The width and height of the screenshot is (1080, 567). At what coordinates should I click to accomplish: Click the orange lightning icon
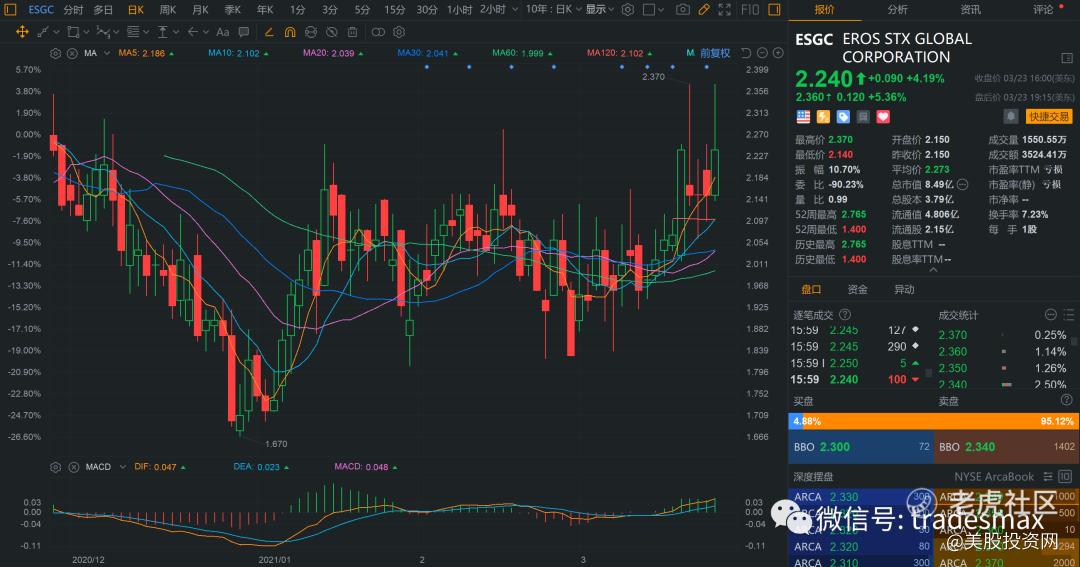[x=823, y=116]
